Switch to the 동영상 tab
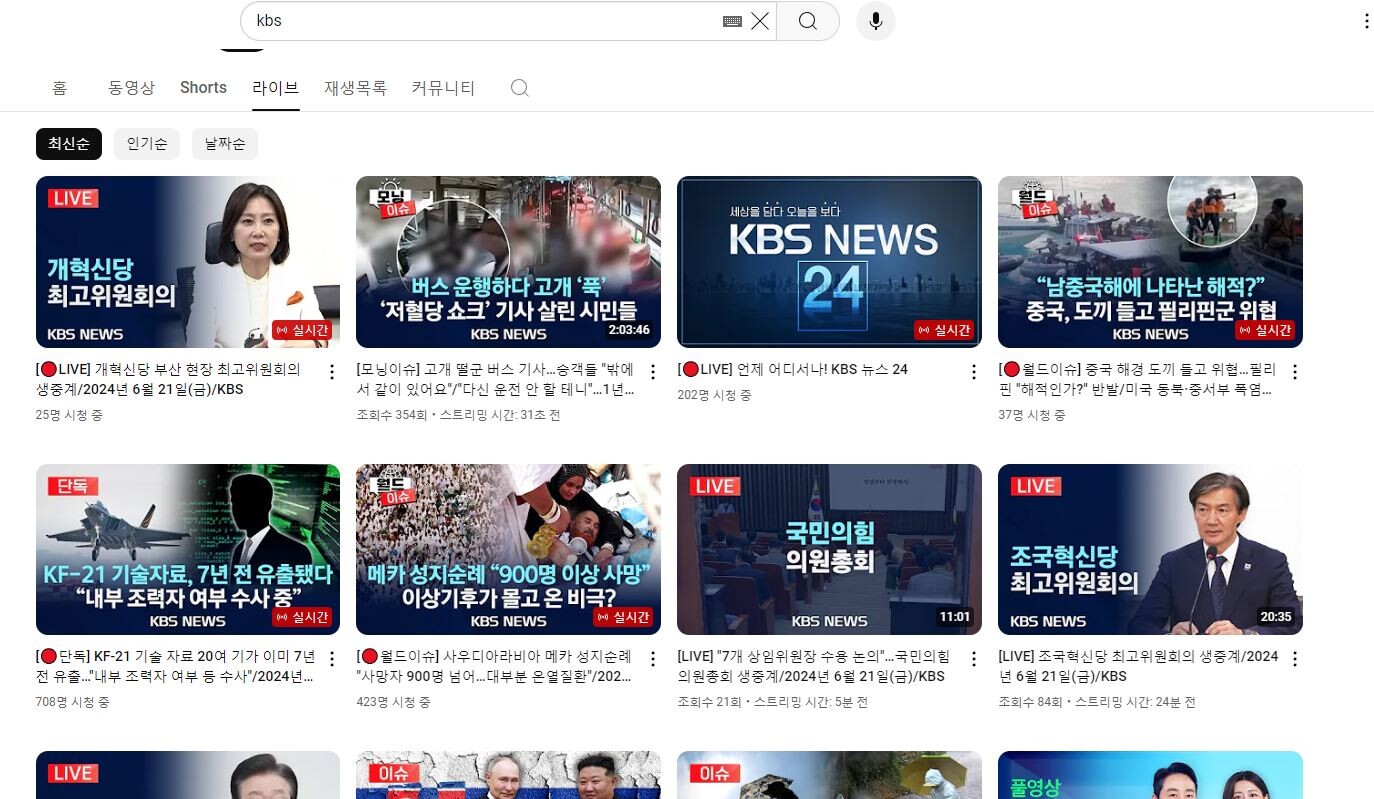 click(x=132, y=88)
